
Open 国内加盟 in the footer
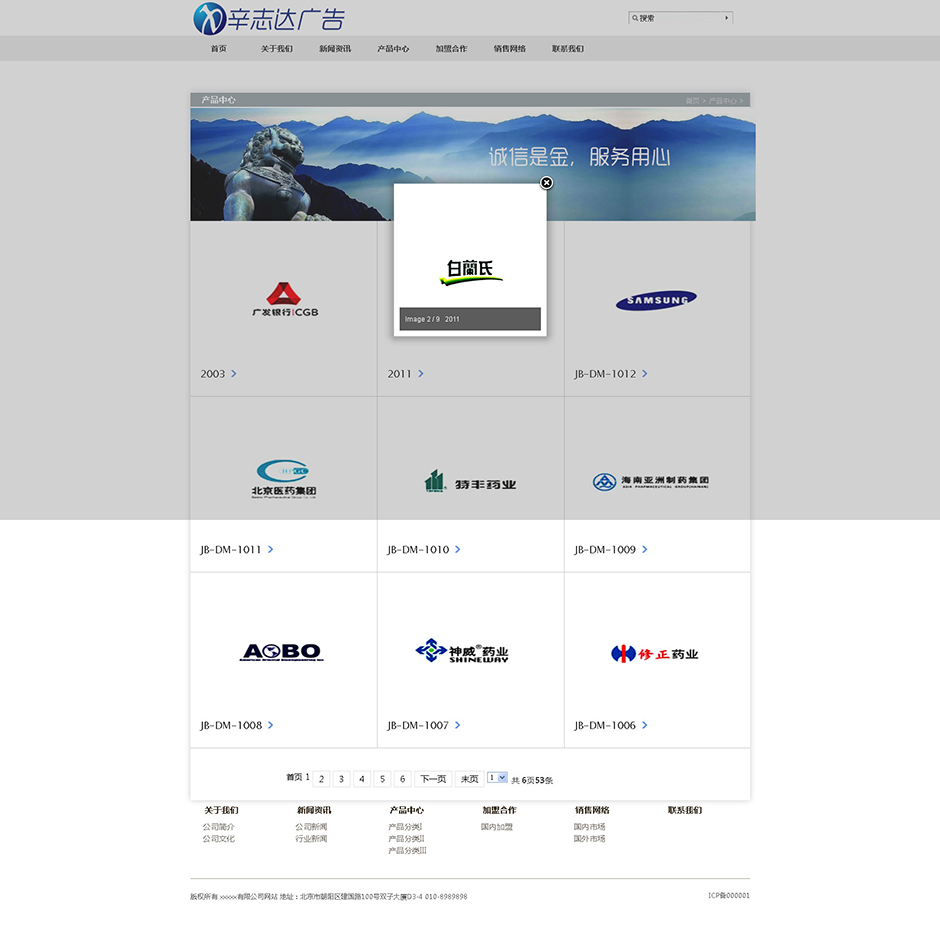[497, 827]
